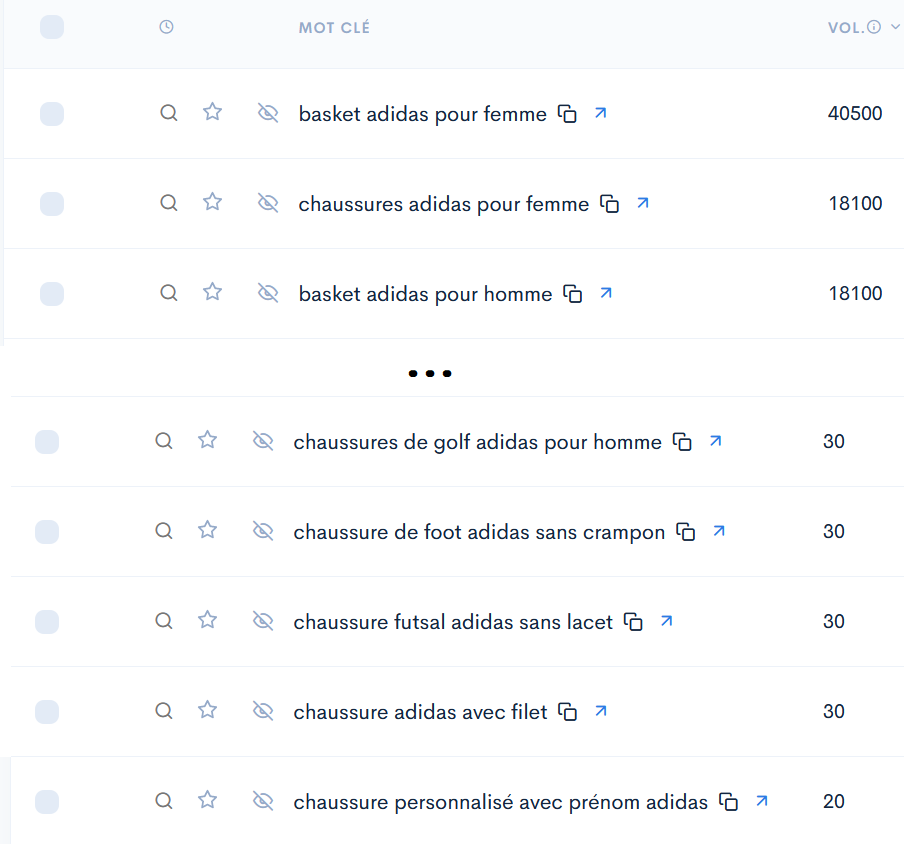Image resolution: width=904 pixels, height=844 pixels.
Task: Search keyword "basket adidas pour femme"
Action: (168, 113)
